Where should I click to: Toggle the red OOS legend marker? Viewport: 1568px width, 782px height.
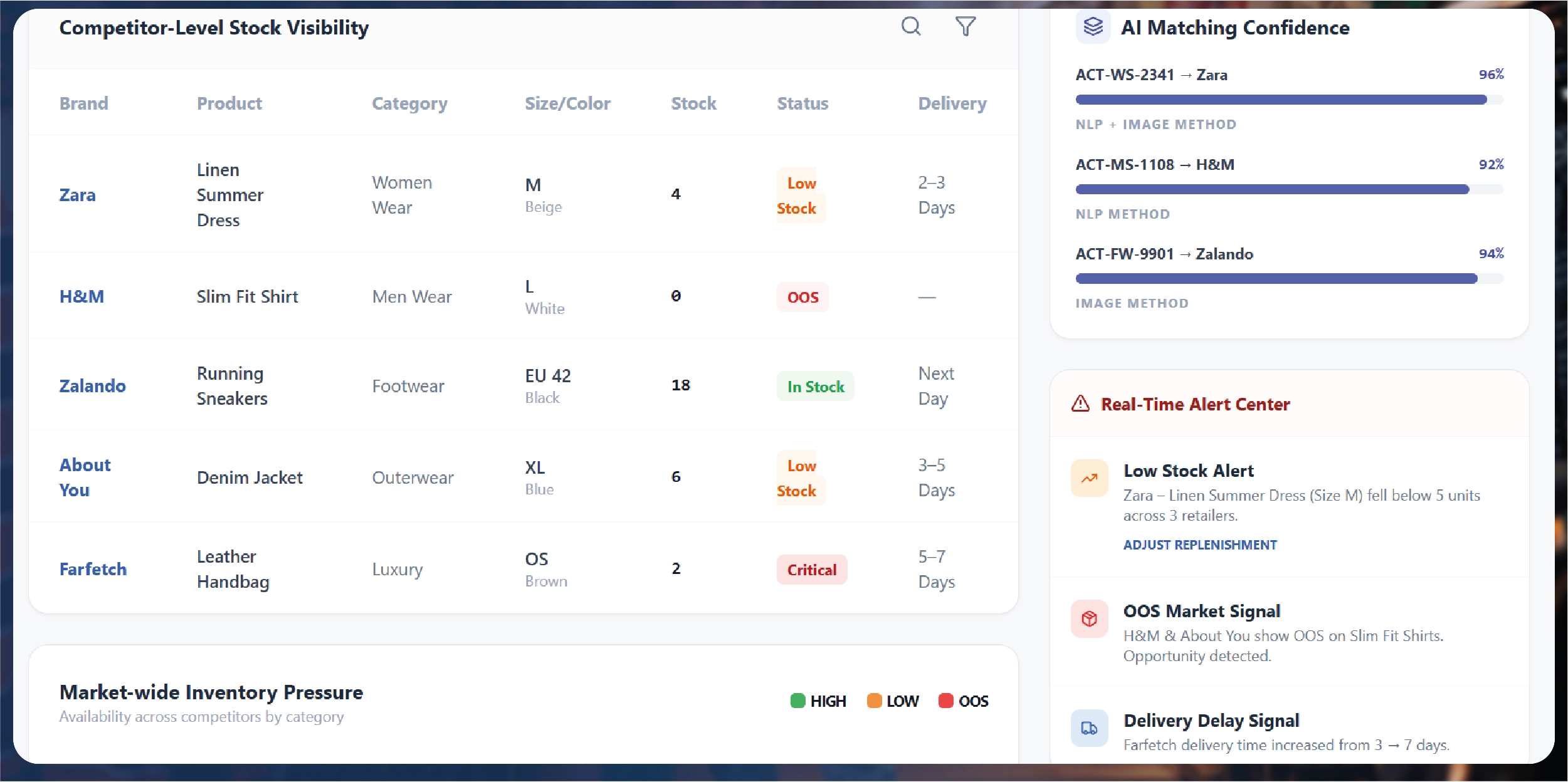point(945,701)
